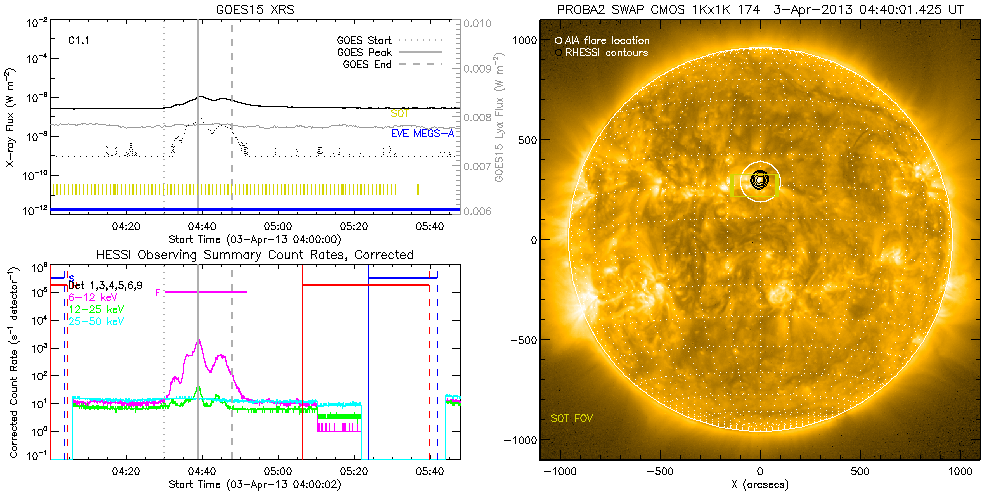
Task: Click the 500 tick on the solar image x-axis
Action: (860, 473)
